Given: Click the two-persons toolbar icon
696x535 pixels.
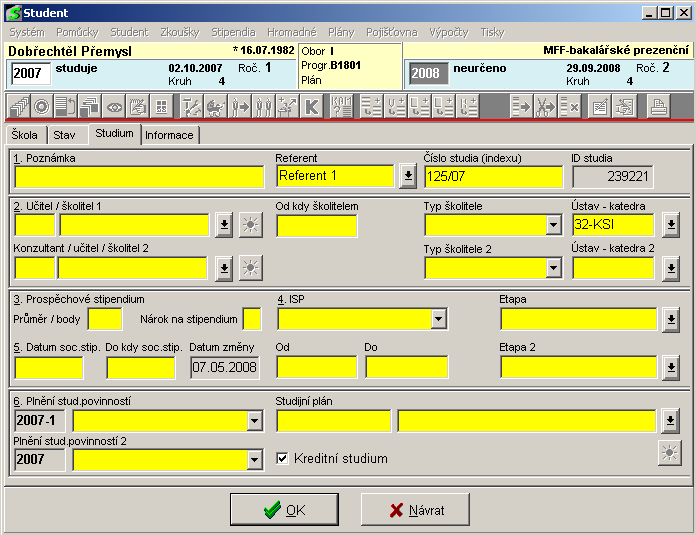Looking at the screenshot, I should (264, 107).
